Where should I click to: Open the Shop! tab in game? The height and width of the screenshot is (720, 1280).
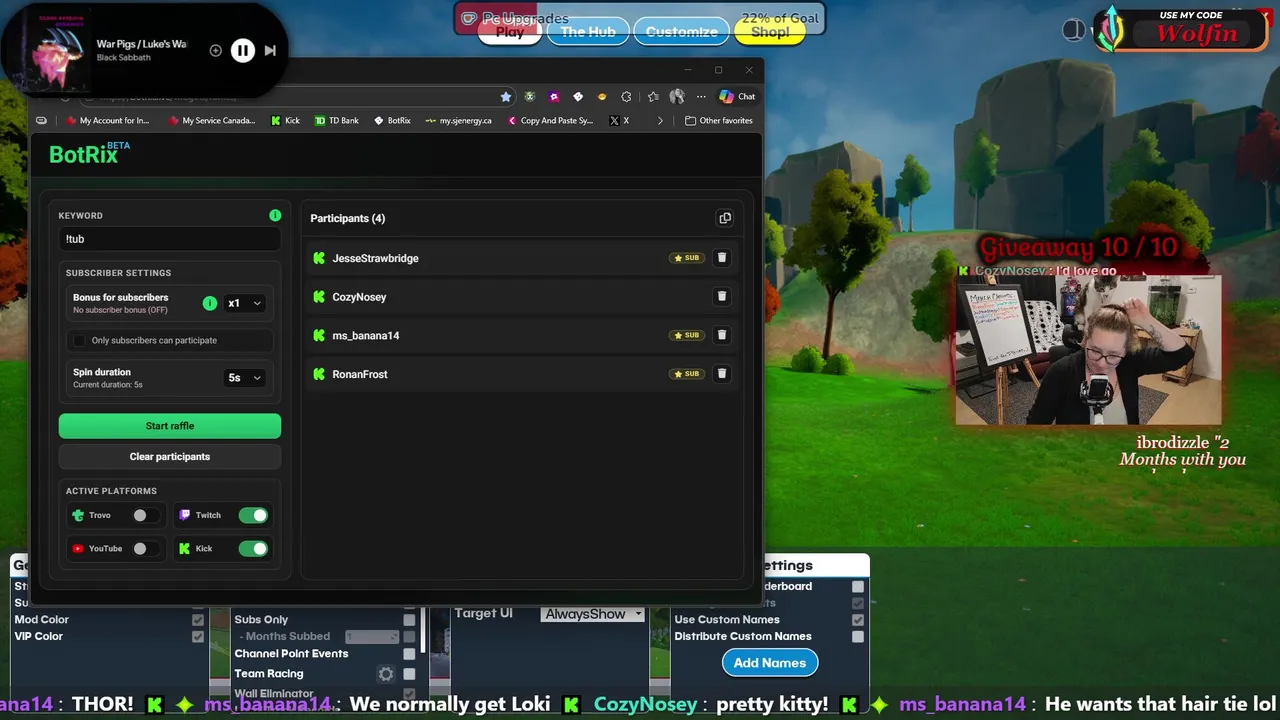770,32
